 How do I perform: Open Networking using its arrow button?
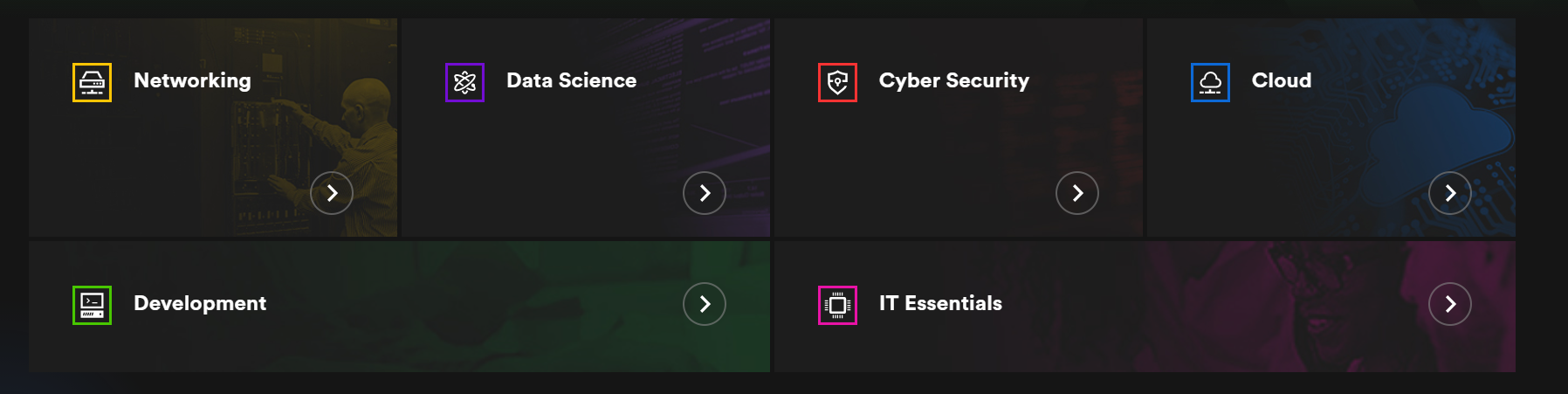(x=332, y=193)
